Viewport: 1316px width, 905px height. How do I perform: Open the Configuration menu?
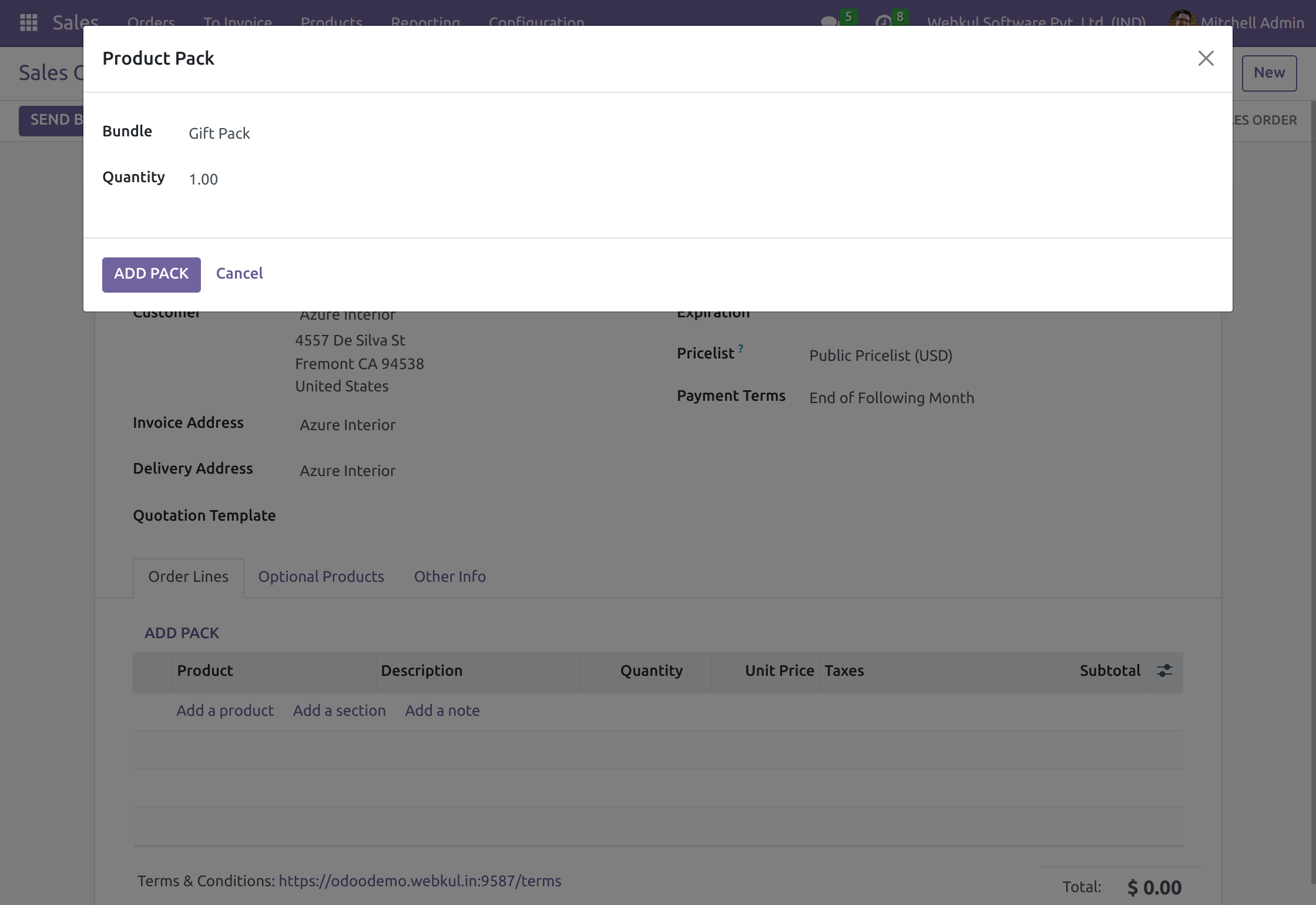[536, 24]
